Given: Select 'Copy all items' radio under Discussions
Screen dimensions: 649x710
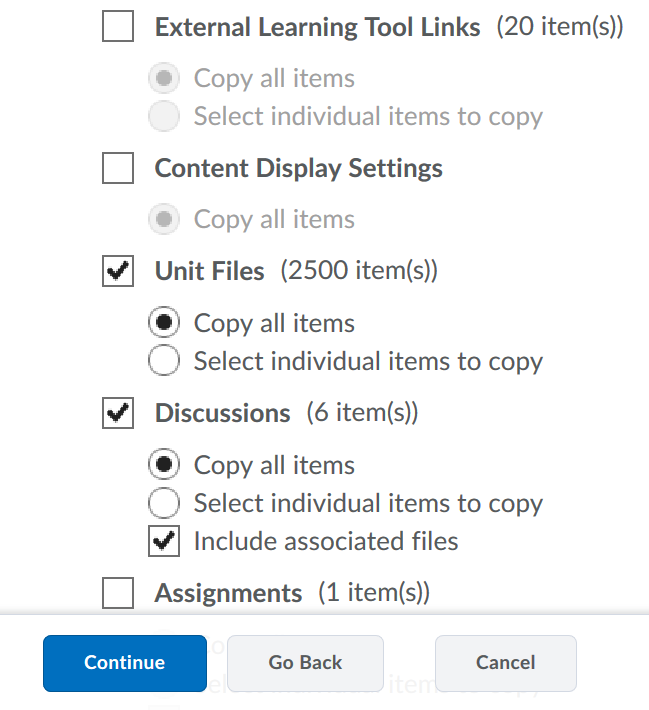Looking at the screenshot, I should 164,464.
